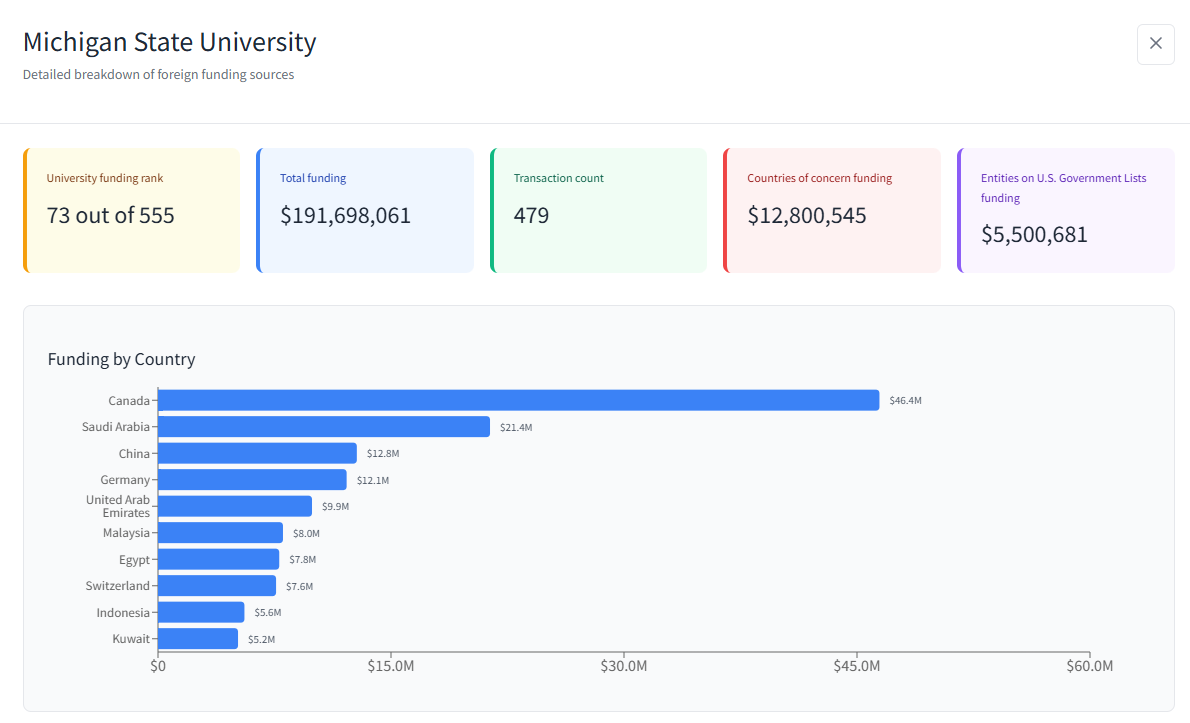This screenshot has height=723, width=1190.
Task: Select the Kuwait funding bar
Action: tap(198, 639)
